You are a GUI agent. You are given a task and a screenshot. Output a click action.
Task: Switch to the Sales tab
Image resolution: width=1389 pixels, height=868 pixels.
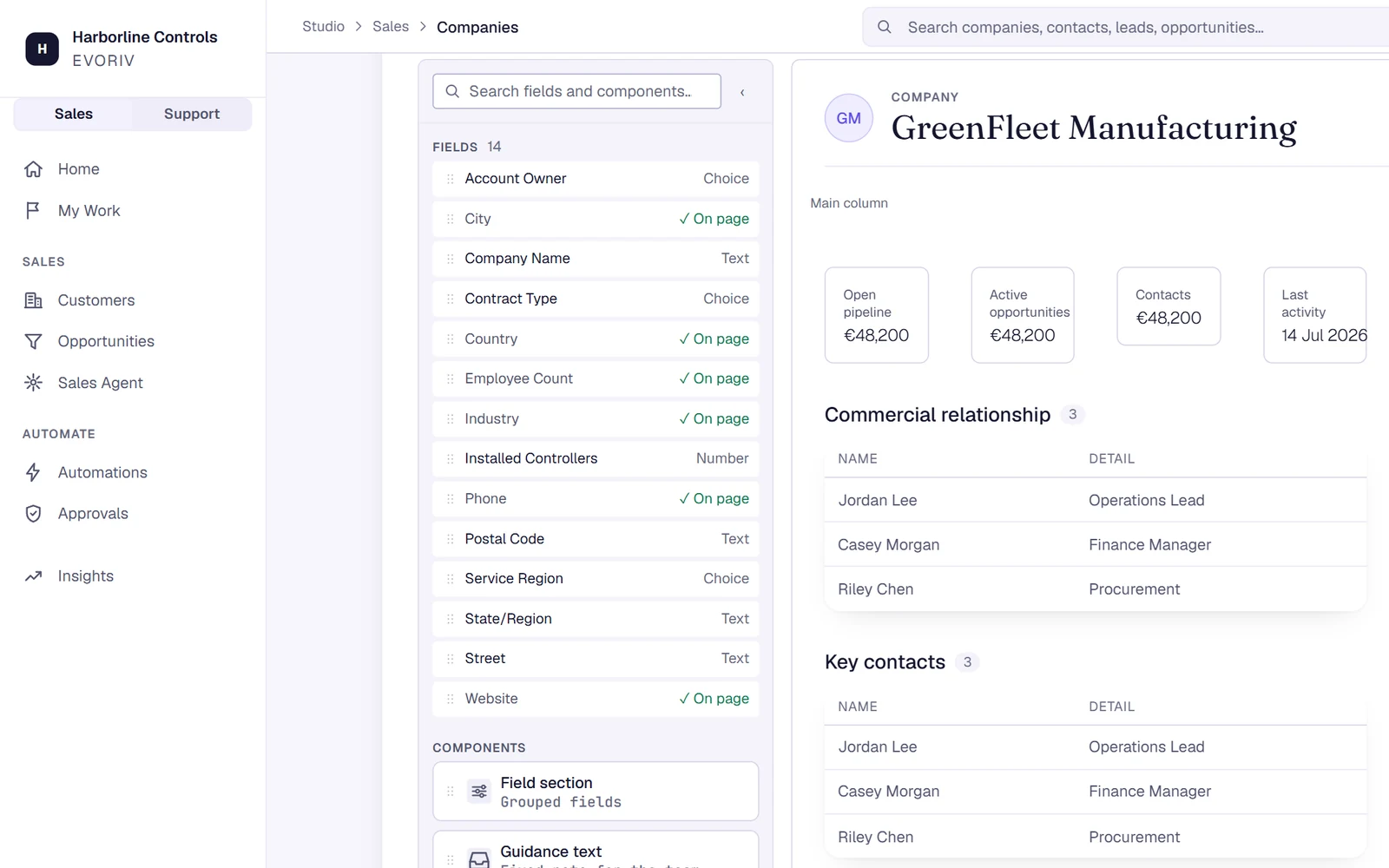click(74, 114)
